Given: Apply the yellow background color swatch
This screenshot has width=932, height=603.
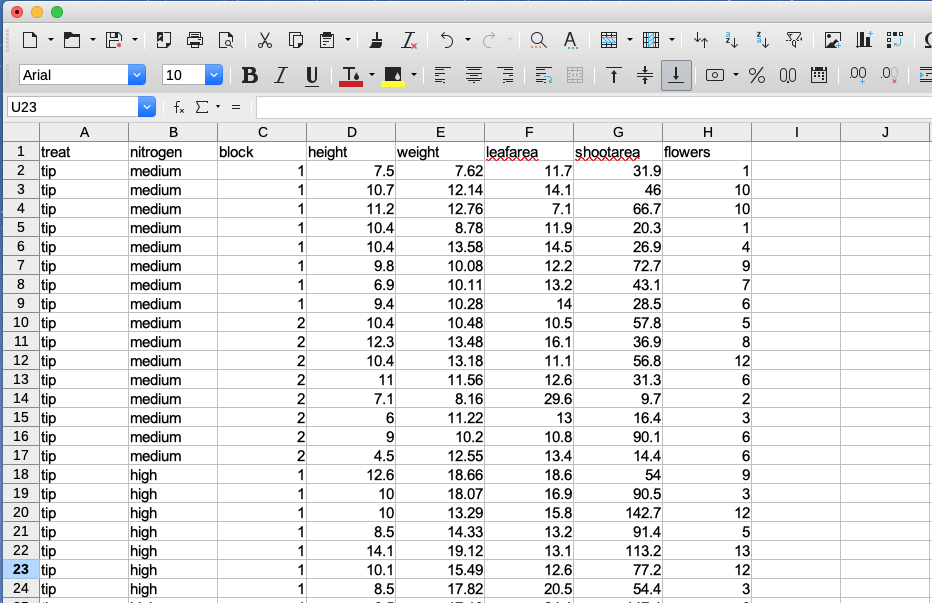Looking at the screenshot, I should tap(393, 75).
